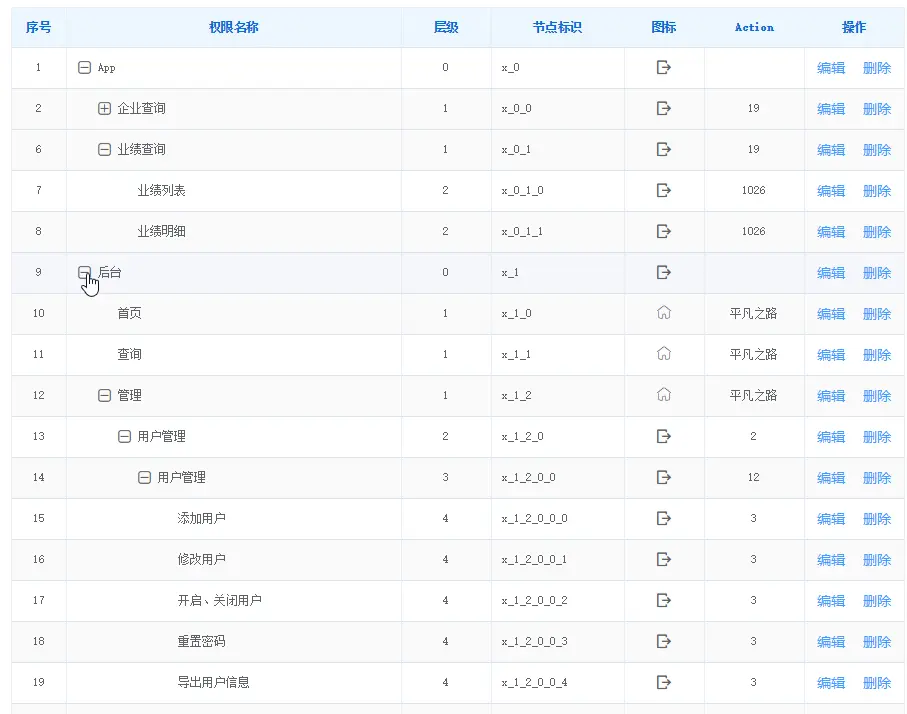
Task: Click the icon in 业绩查询 row
Action: (x=663, y=149)
